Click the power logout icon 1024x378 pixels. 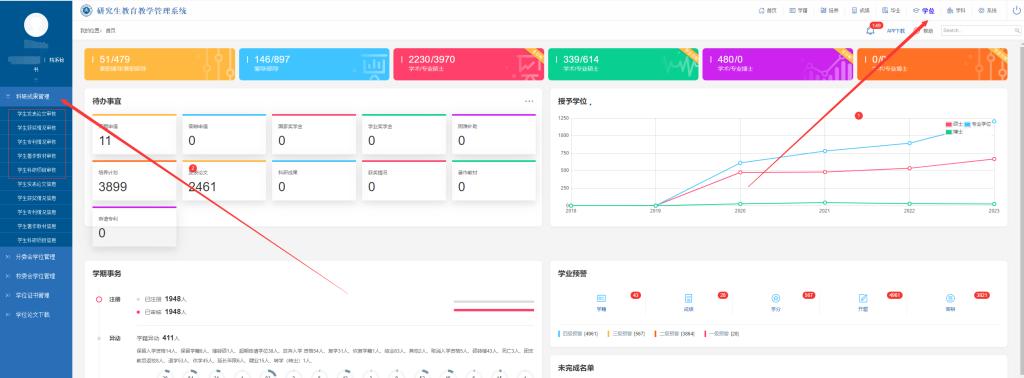click(1016, 11)
